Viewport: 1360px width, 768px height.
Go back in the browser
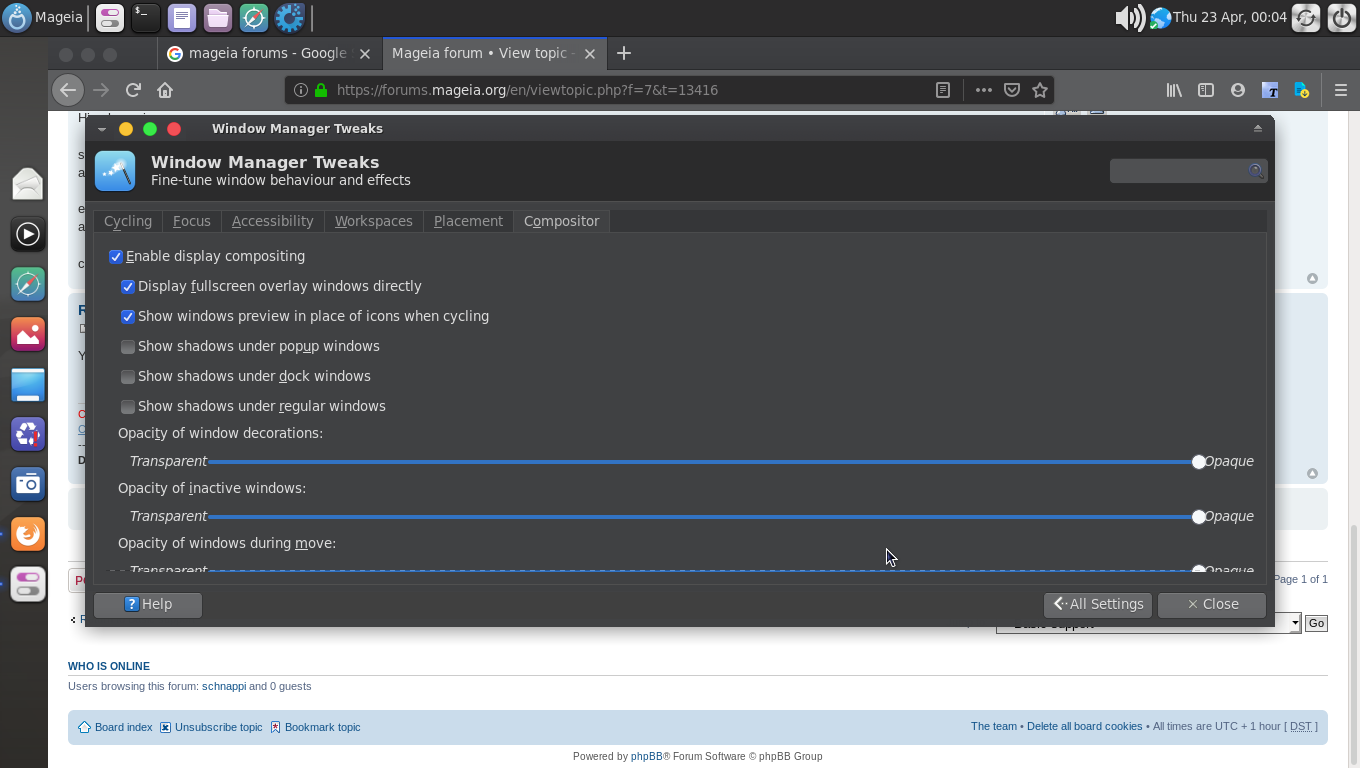tap(68, 90)
